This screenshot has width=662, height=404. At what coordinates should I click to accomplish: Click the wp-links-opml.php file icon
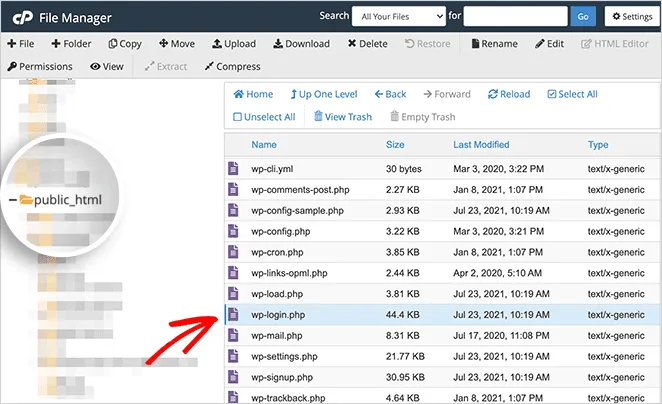(233, 273)
